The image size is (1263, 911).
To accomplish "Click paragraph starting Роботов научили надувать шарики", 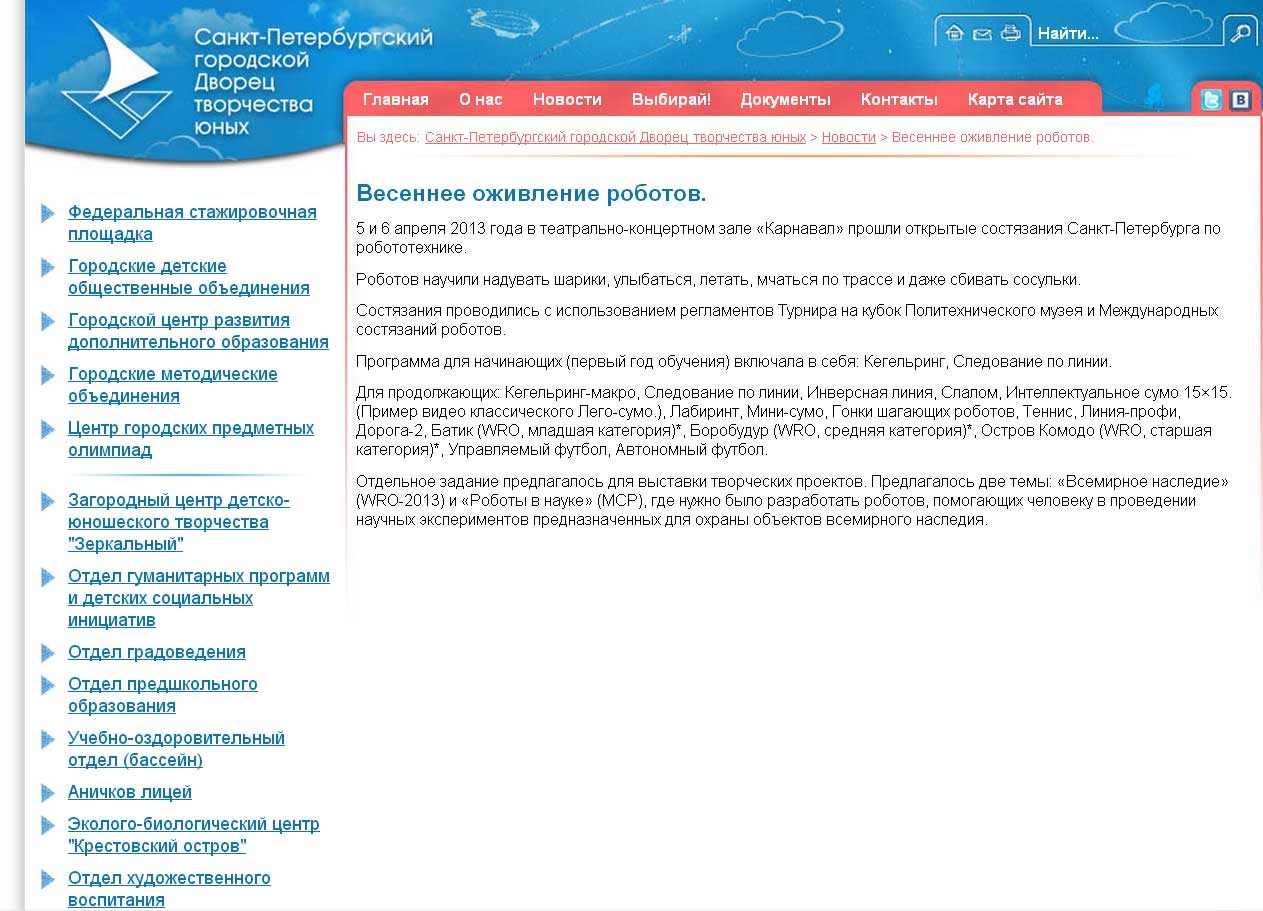I will click(718, 280).
